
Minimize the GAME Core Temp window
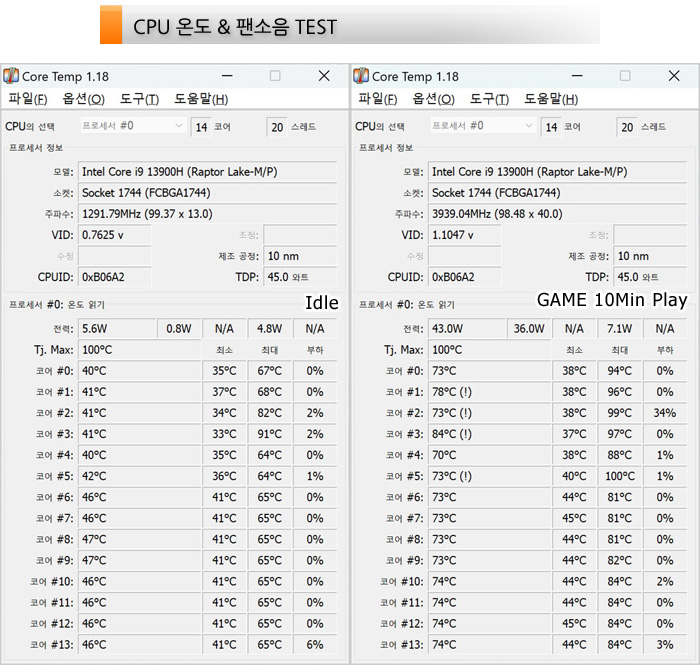click(577, 76)
